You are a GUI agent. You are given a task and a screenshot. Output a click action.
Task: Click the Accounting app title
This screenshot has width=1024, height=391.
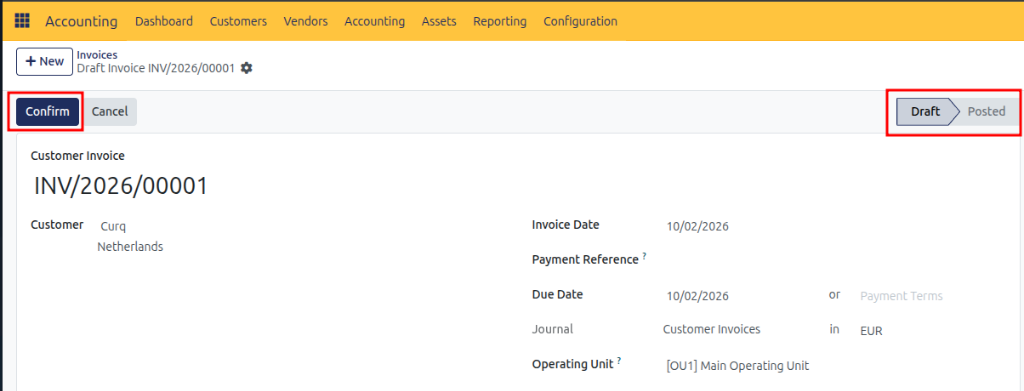[81, 22]
